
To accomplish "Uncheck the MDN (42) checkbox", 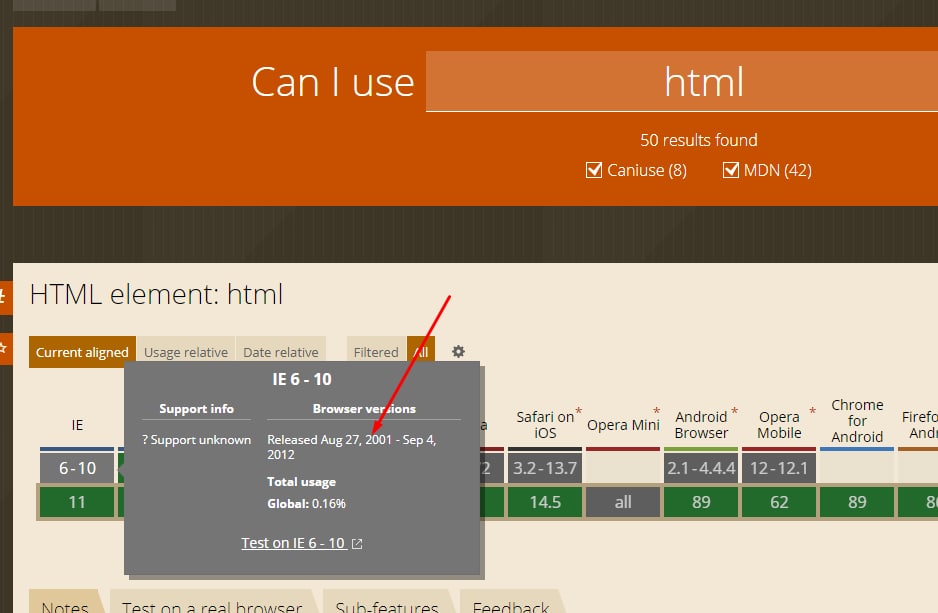I will (x=730, y=170).
